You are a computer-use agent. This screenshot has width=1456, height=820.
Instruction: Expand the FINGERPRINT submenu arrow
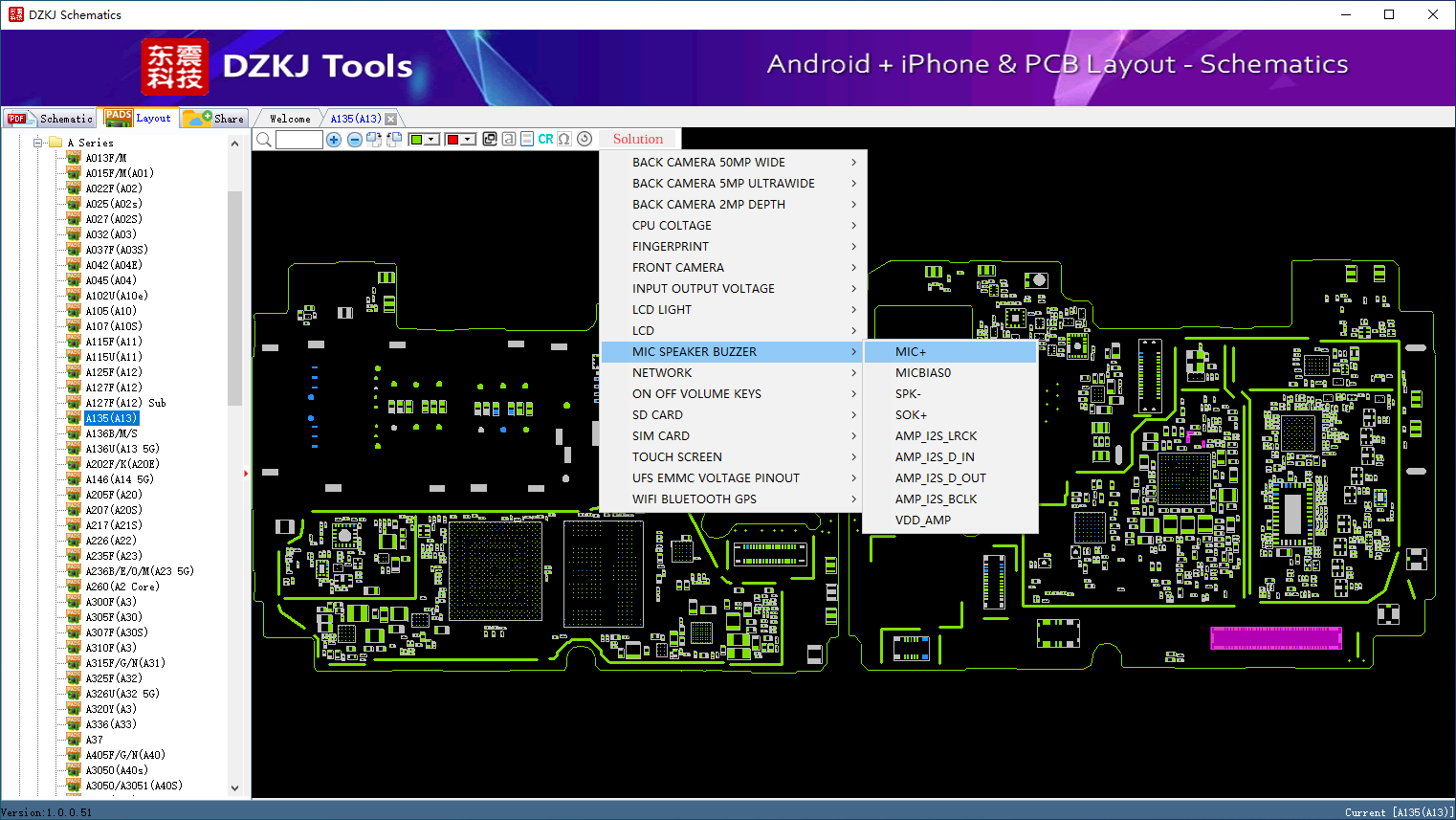click(854, 247)
